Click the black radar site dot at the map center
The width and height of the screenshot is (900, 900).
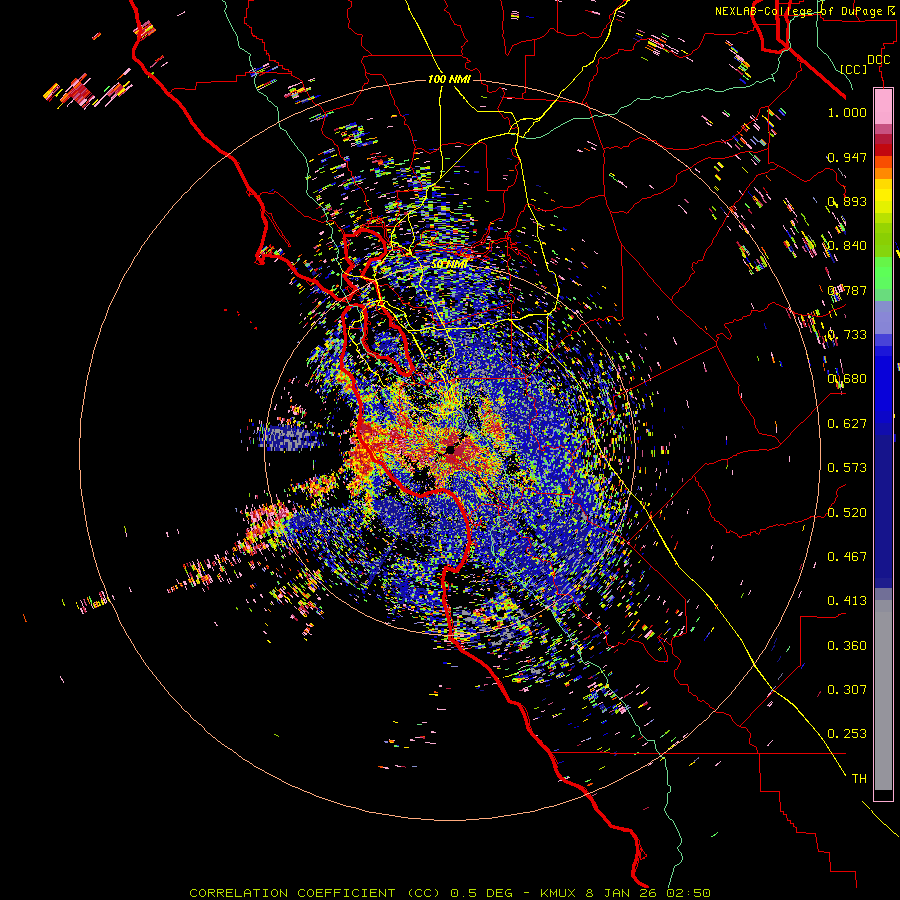[451, 450]
